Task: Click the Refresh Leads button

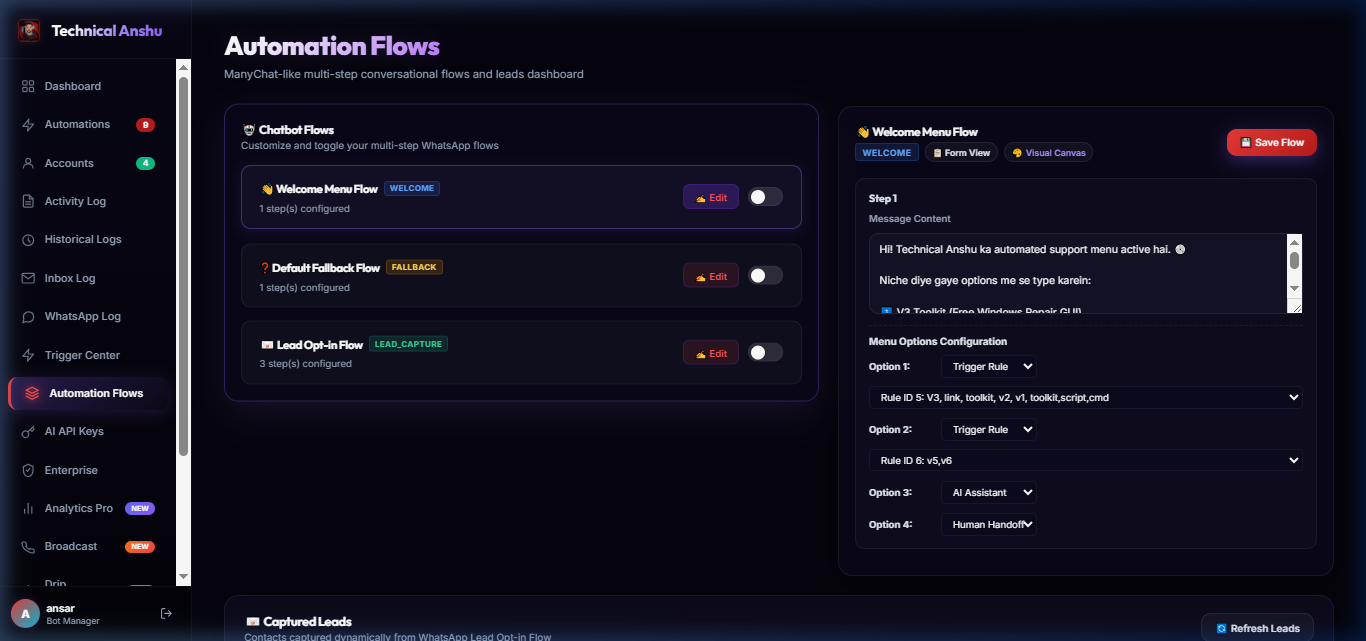Action: click(x=1257, y=628)
